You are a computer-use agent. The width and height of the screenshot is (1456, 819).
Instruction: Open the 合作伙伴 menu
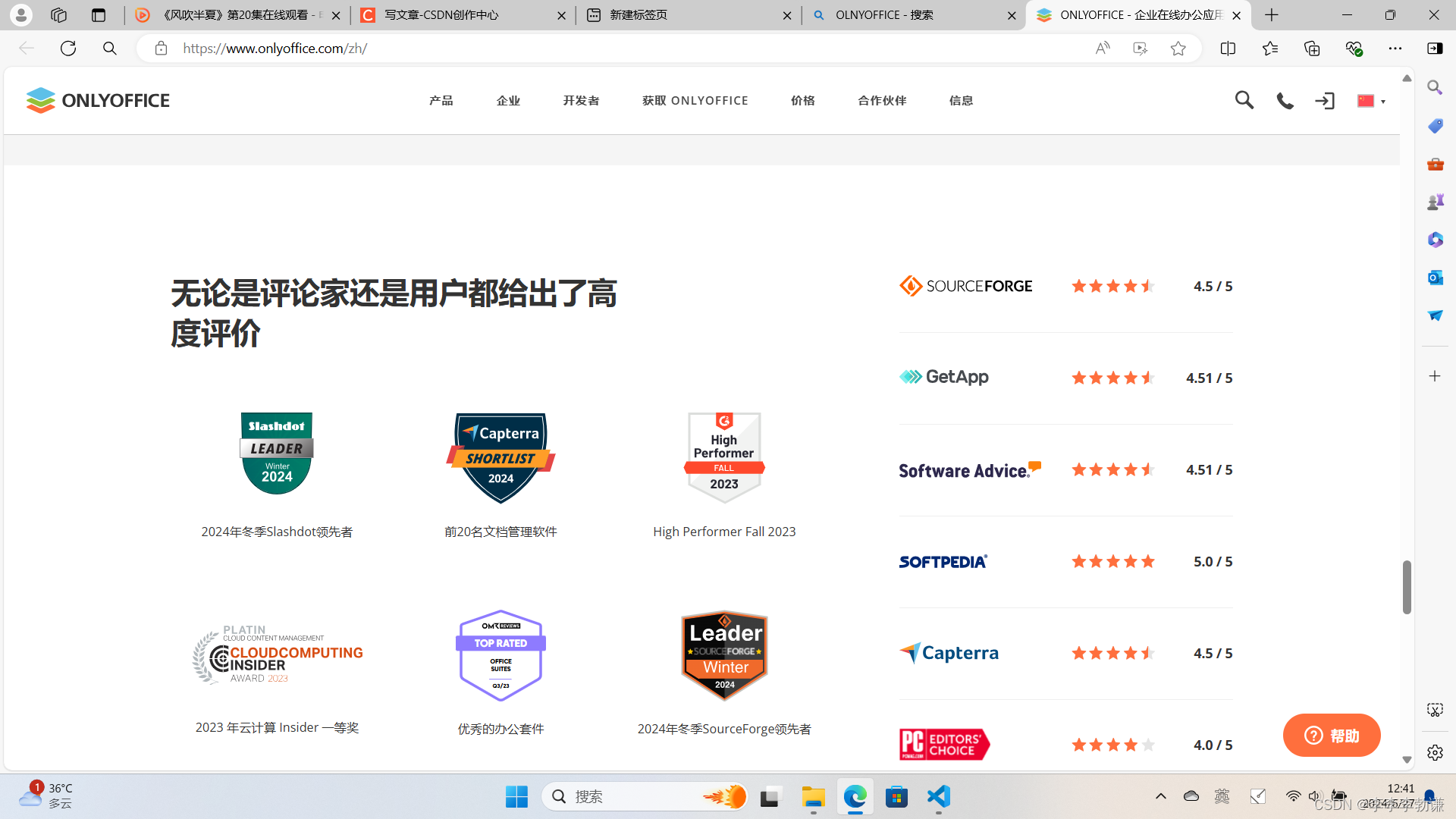point(882,101)
